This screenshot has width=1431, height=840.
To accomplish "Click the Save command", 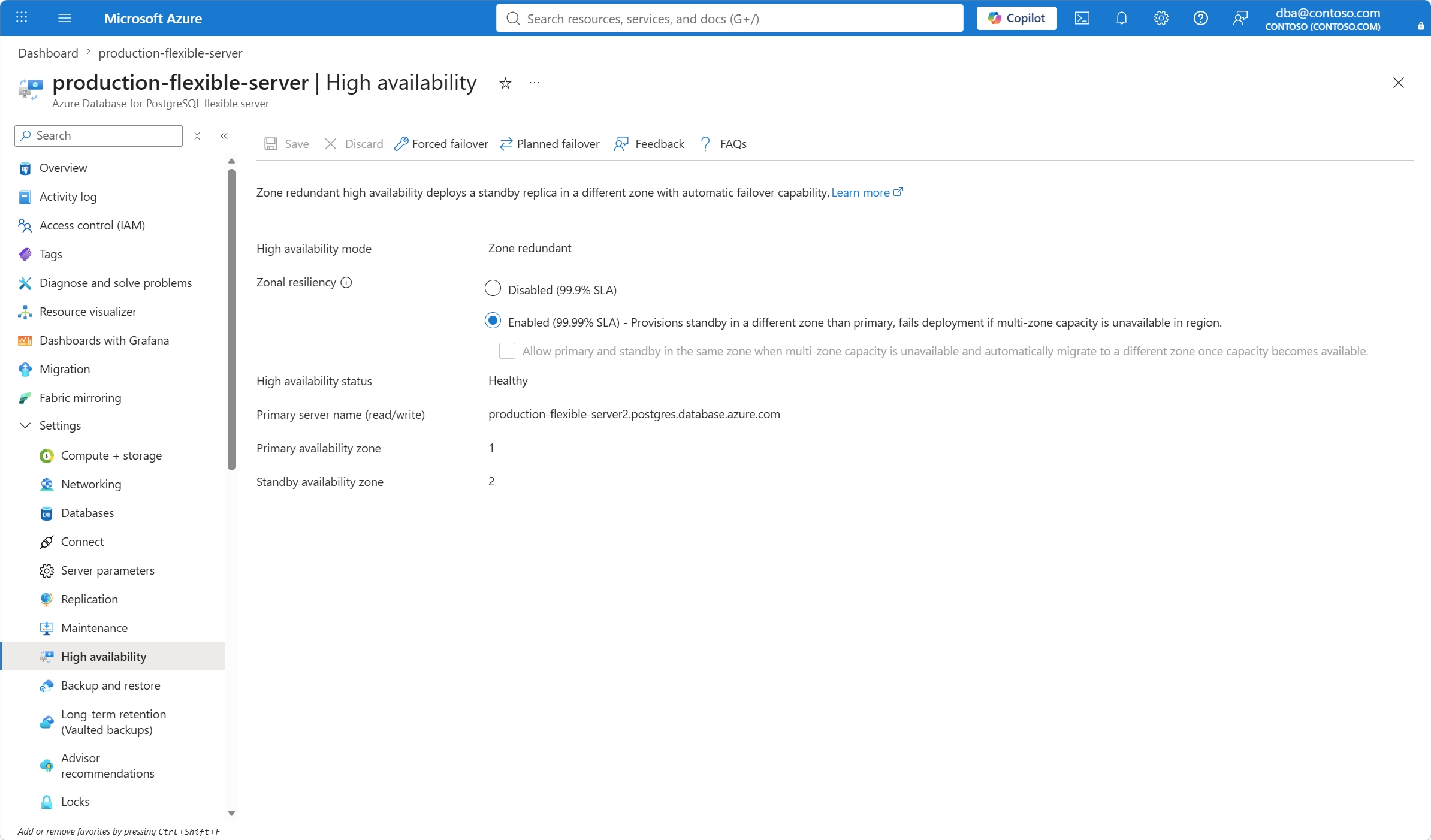I will pyautogui.click(x=286, y=144).
